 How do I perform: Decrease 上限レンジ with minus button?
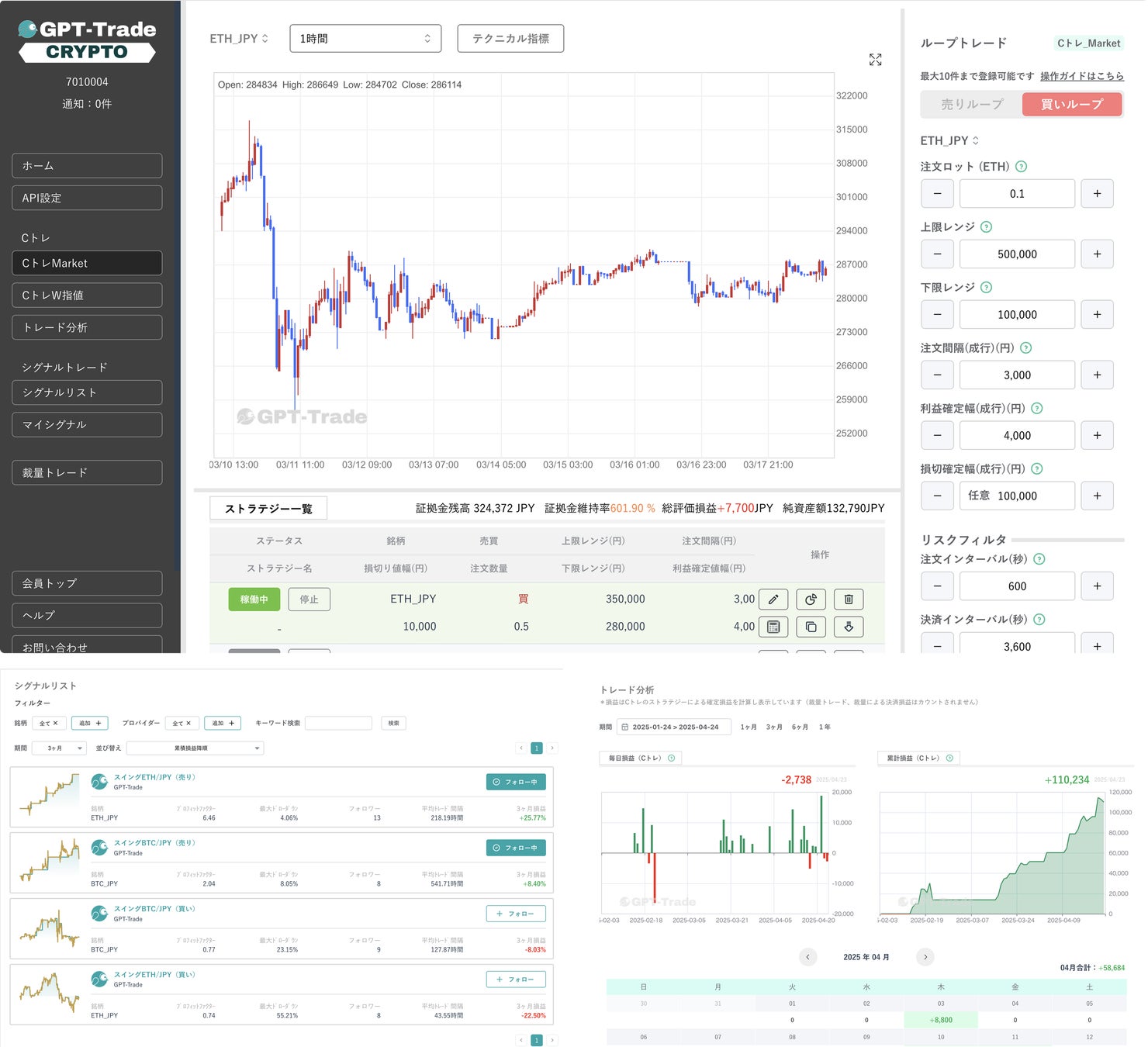[937, 254]
